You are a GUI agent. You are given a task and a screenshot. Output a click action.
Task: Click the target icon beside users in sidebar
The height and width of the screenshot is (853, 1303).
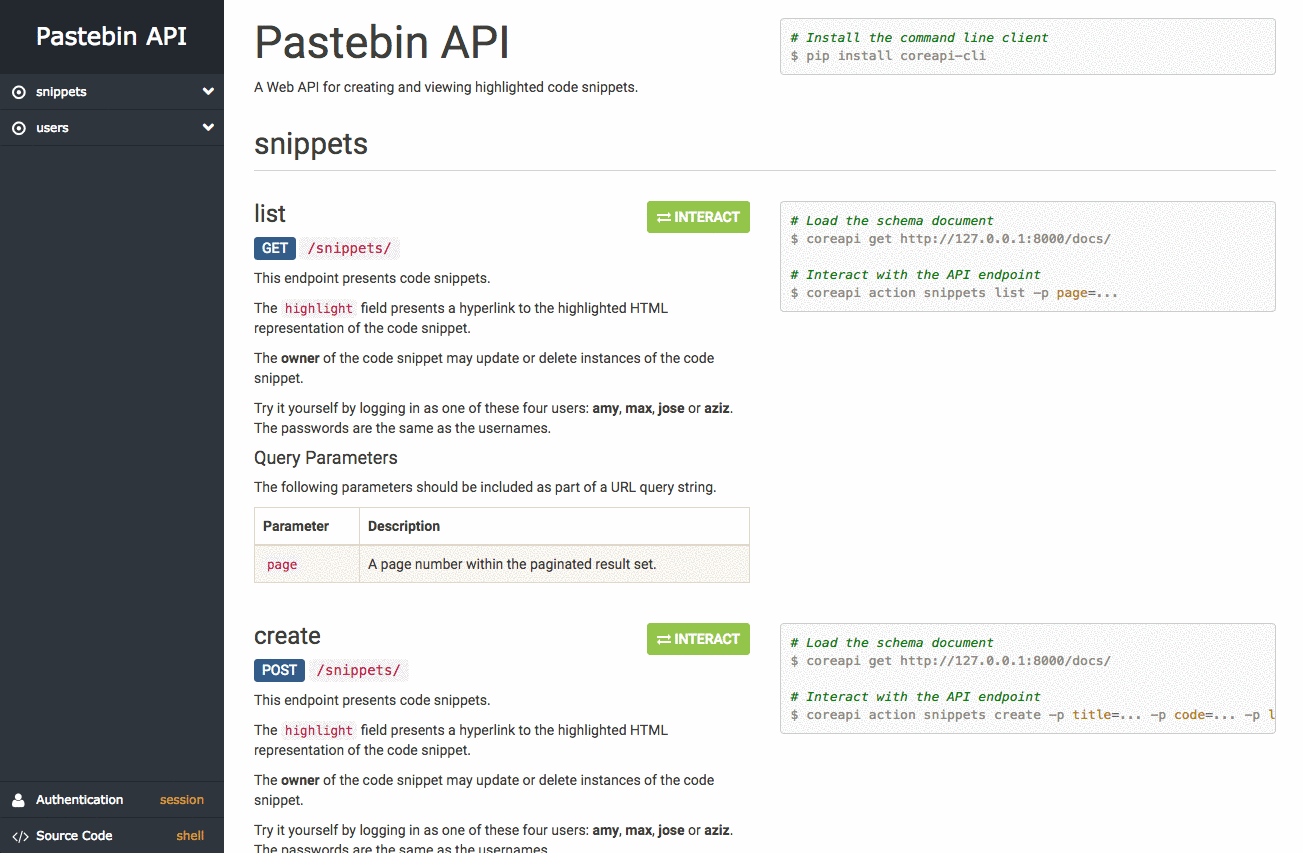tap(20, 127)
